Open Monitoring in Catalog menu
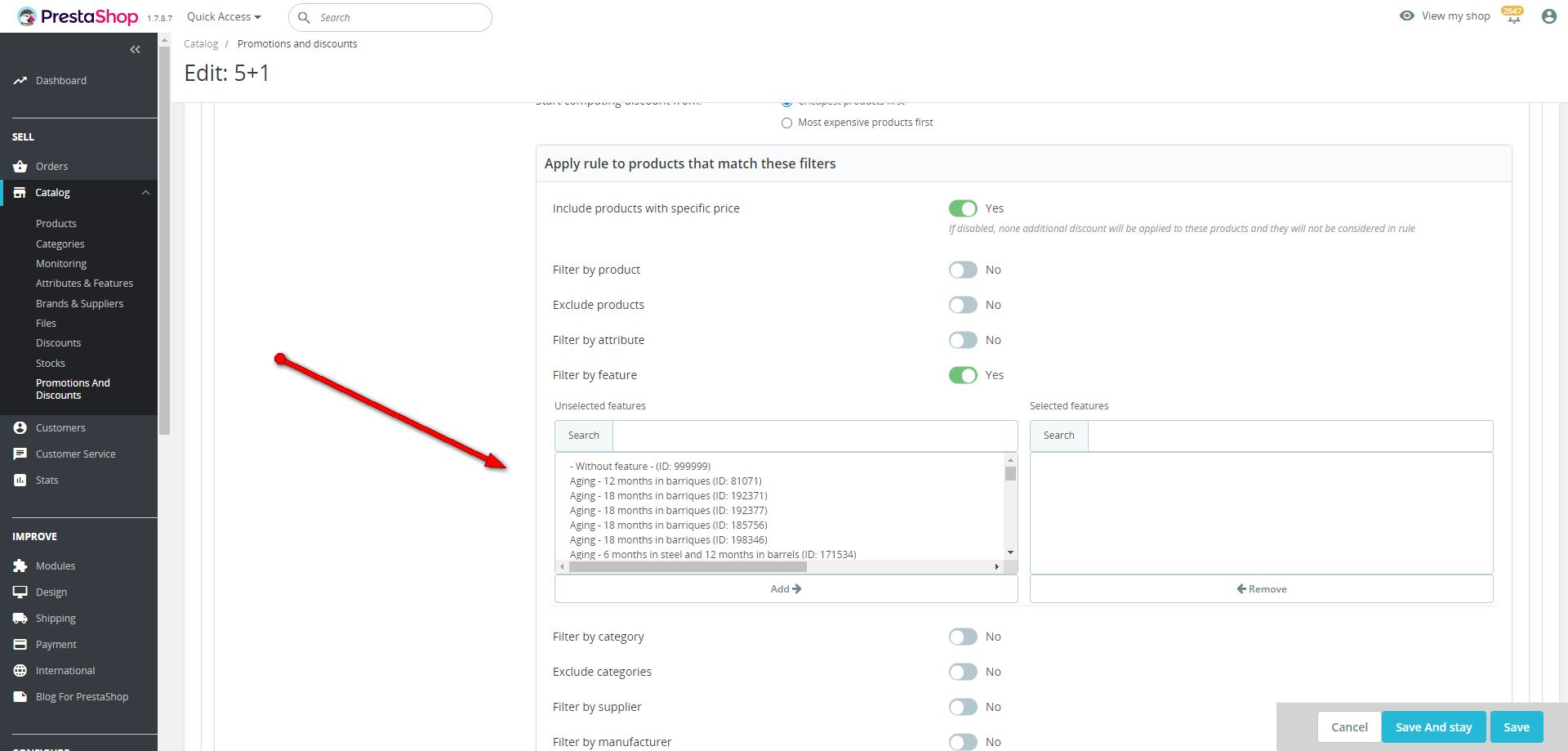The height and width of the screenshot is (751, 1568). coord(61,264)
